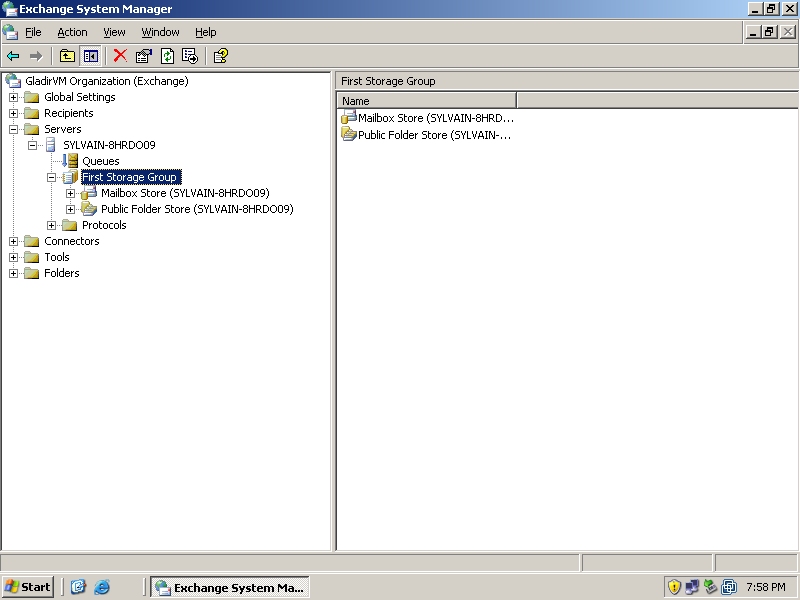Click the network connection tray icon
Screen dimensions: 800x600
pos(692,587)
